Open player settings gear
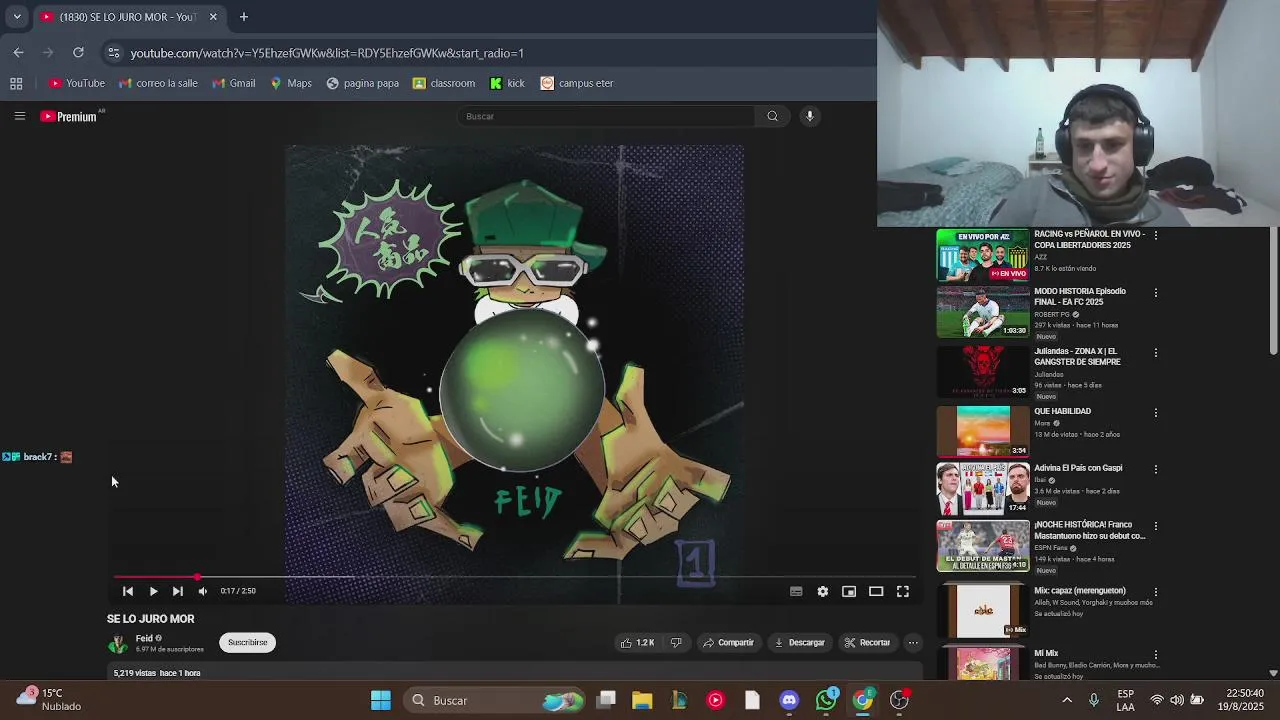This screenshot has height=720, width=1280. [x=823, y=591]
